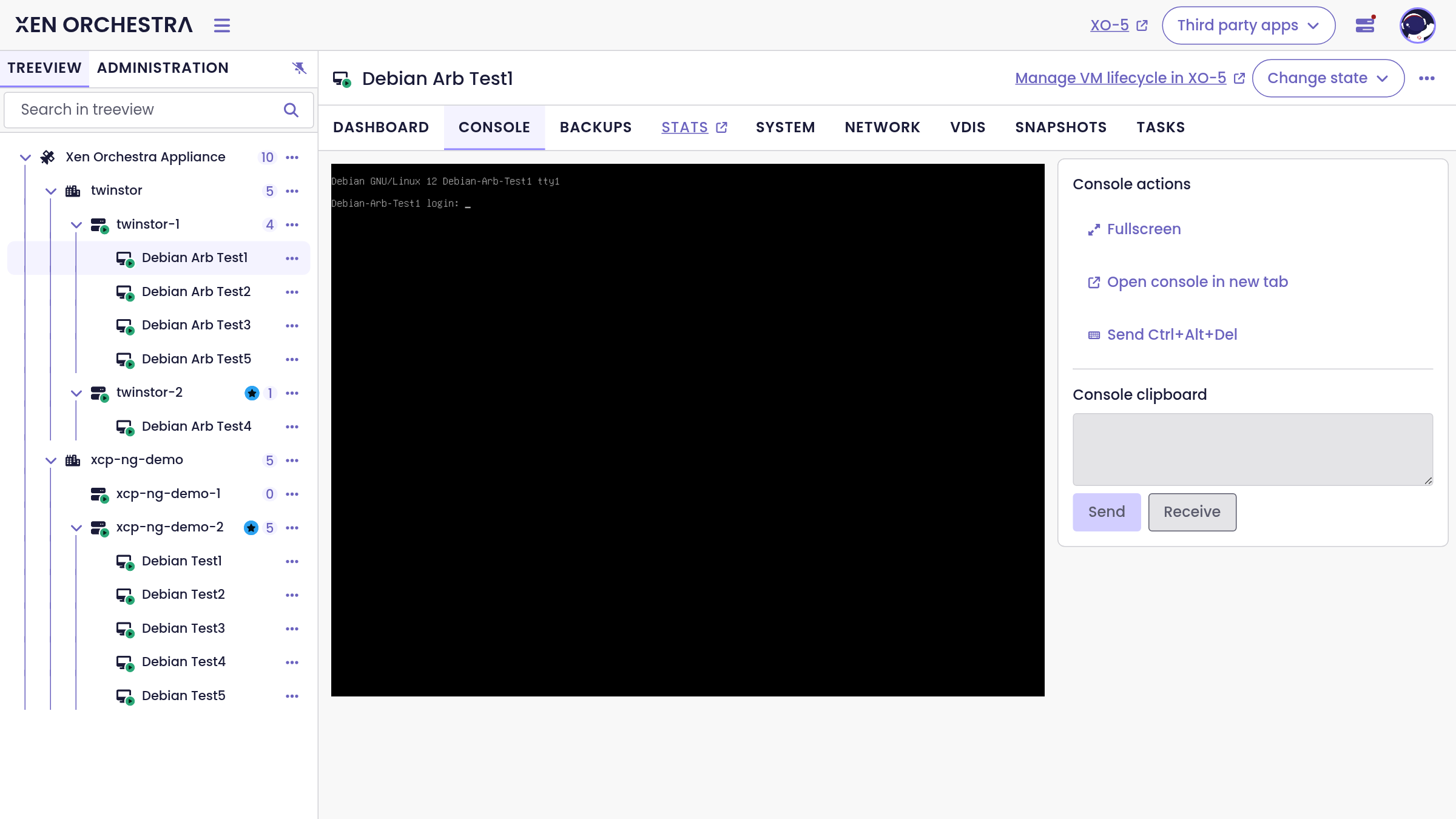Switch to the Administration sidebar tab
The width and height of the screenshot is (1456, 819).
163,68
